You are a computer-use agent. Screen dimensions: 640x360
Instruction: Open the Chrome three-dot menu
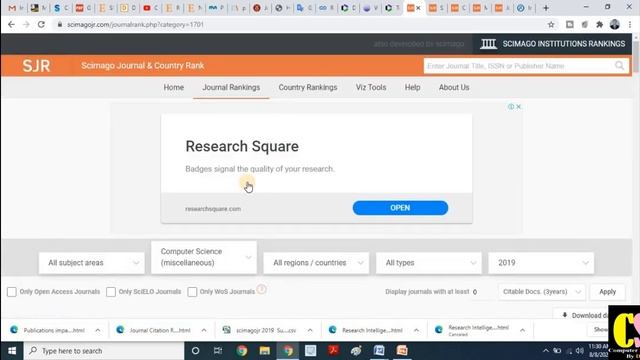coord(630,24)
